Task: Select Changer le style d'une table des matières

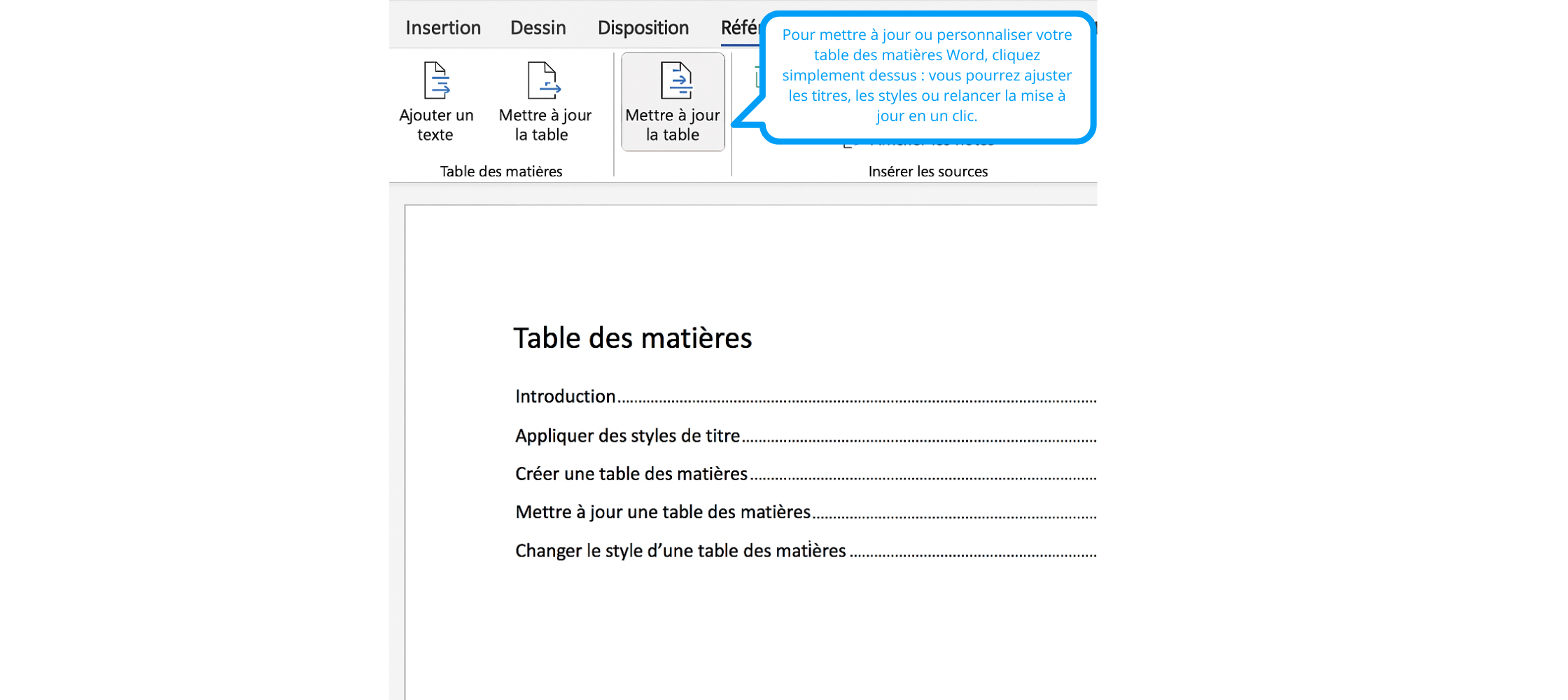Action: pos(806,550)
